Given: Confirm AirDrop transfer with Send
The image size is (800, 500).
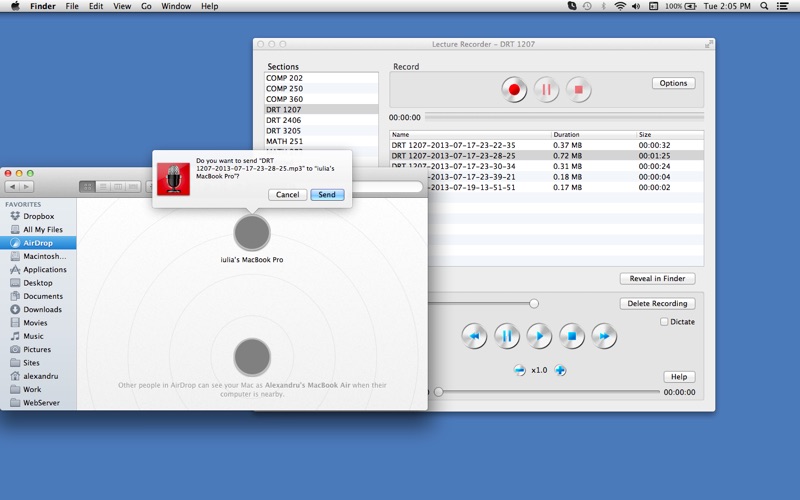Looking at the screenshot, I should coord(327,195).
